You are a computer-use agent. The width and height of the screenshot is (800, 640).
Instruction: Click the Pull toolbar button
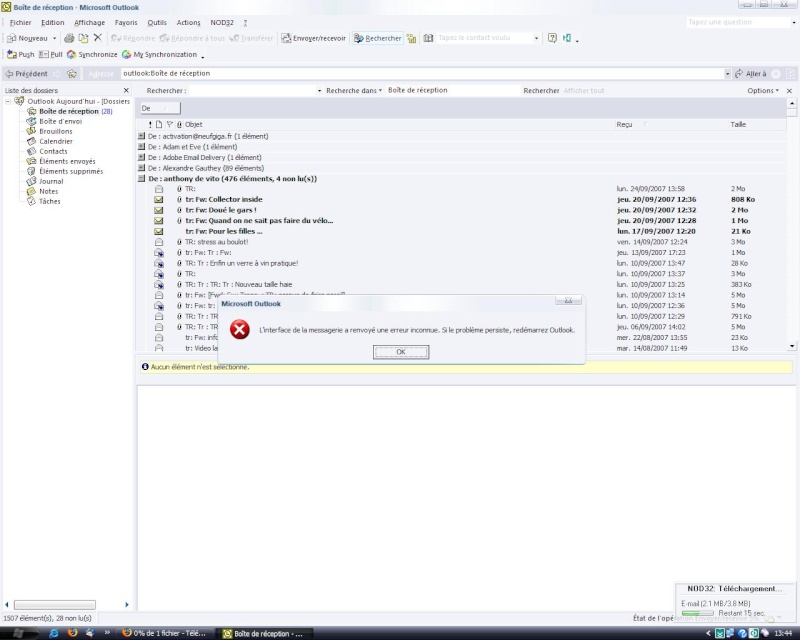[x=51, y=55]
